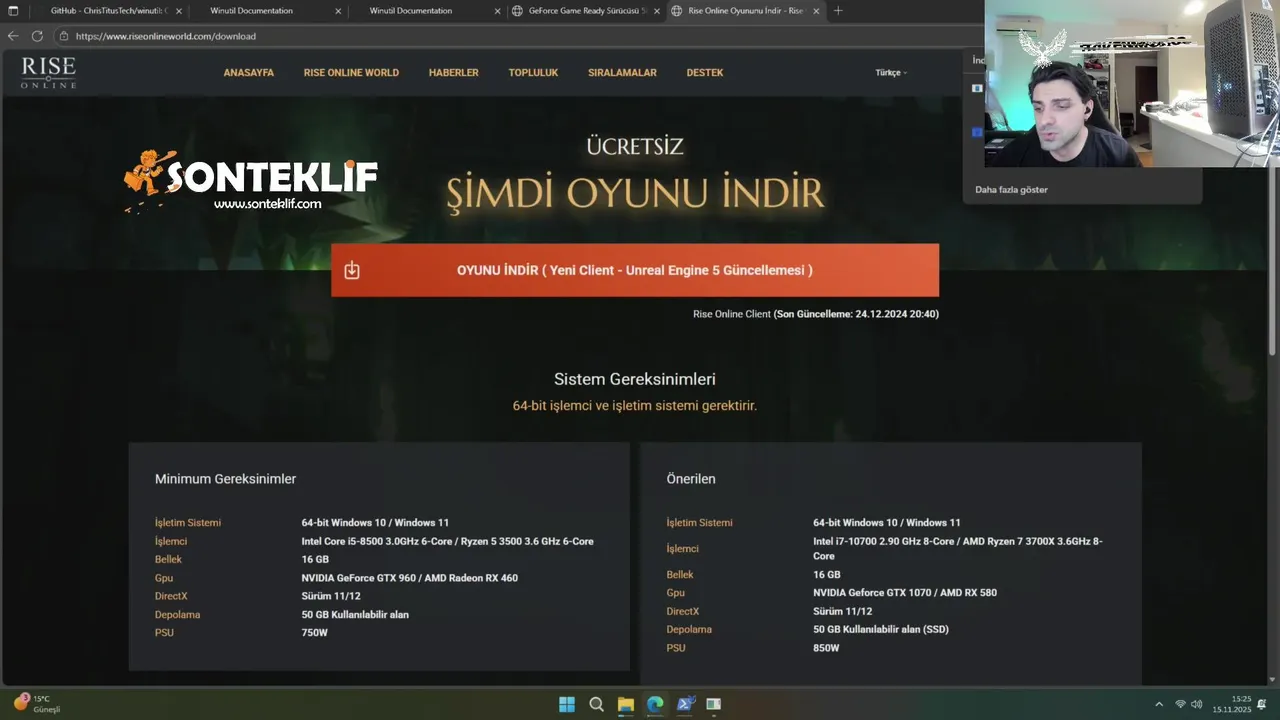1280x720 pixels.
Task: Open taskbar Search magnifier
Action: click(x=596, y=704)
